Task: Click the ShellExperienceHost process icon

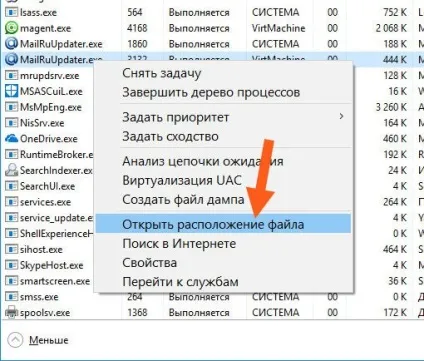Action: (x=11, y=233)
